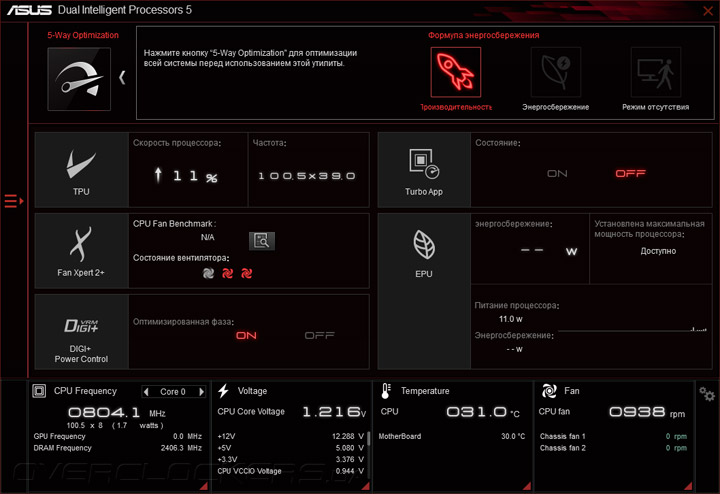Click the Temperature thermometer icon
Image resolution: width=720 pixels, height=494 pixels.
(x=386, y=391)
